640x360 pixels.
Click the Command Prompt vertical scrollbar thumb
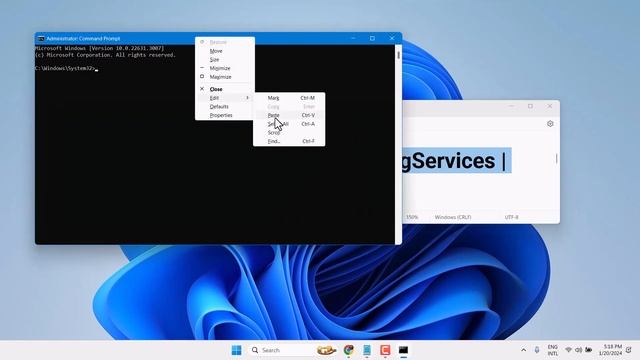[x=398, y=55]
